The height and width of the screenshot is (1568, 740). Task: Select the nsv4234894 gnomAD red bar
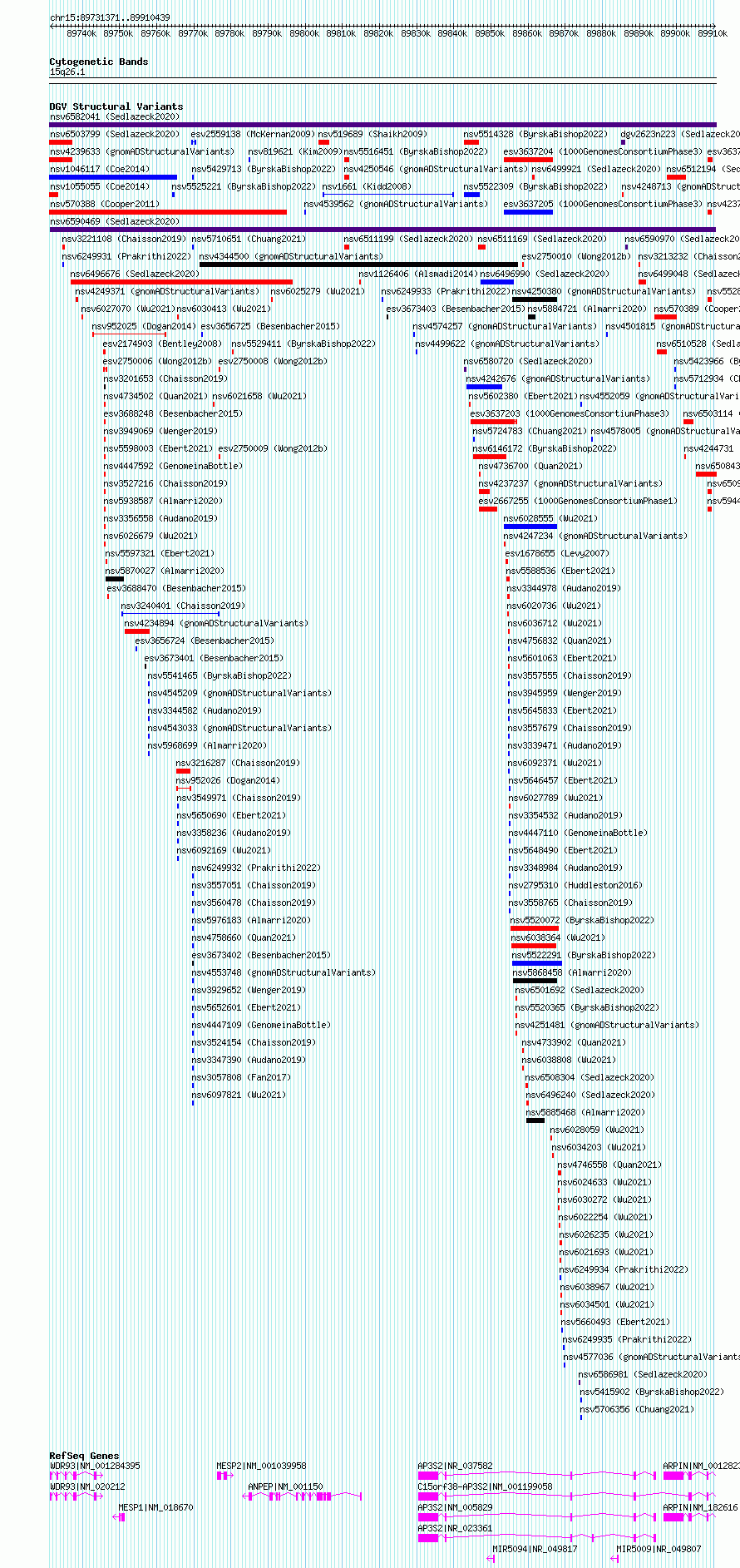pos(137,631)
